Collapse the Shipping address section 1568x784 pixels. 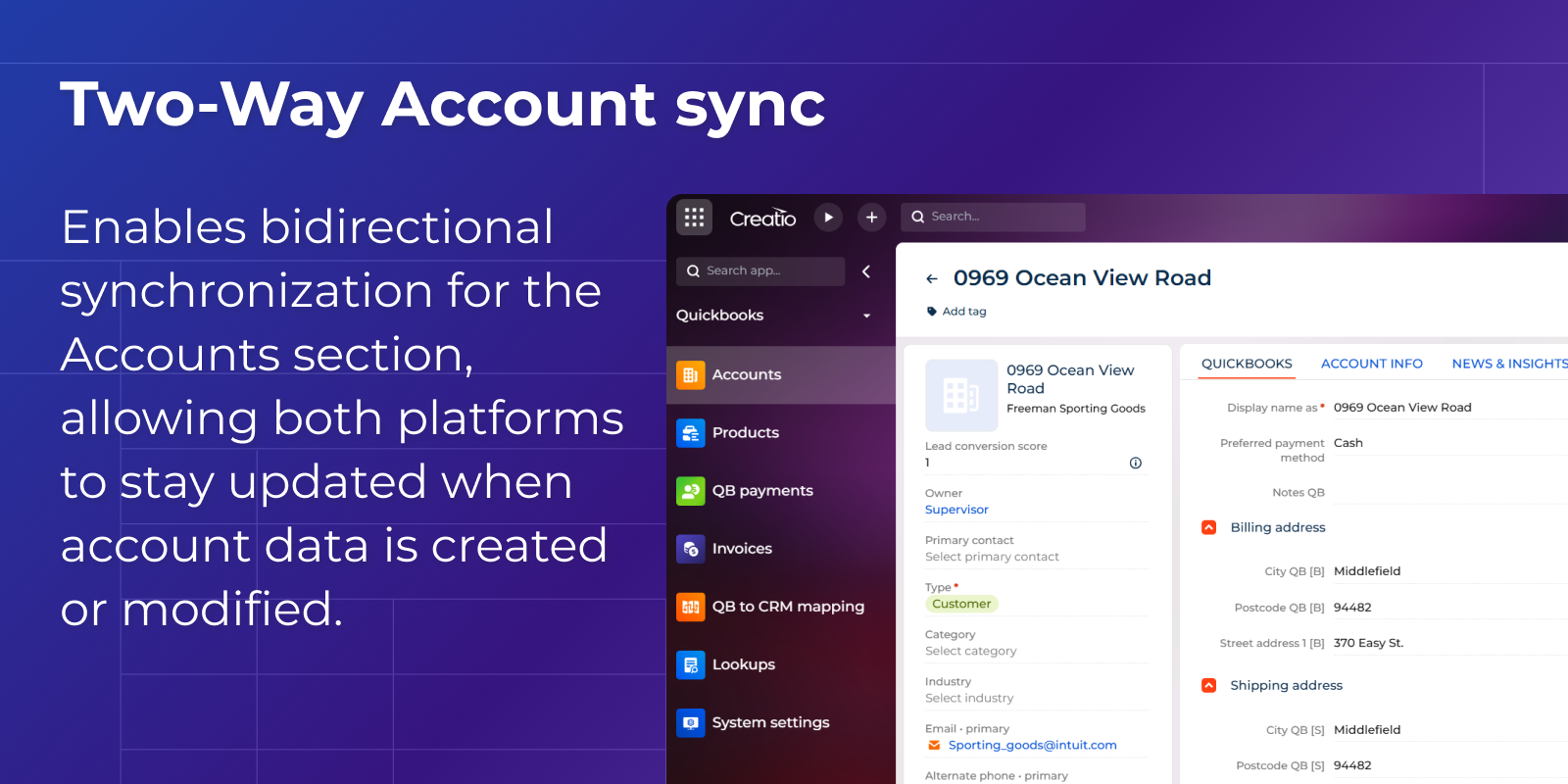1209,685
